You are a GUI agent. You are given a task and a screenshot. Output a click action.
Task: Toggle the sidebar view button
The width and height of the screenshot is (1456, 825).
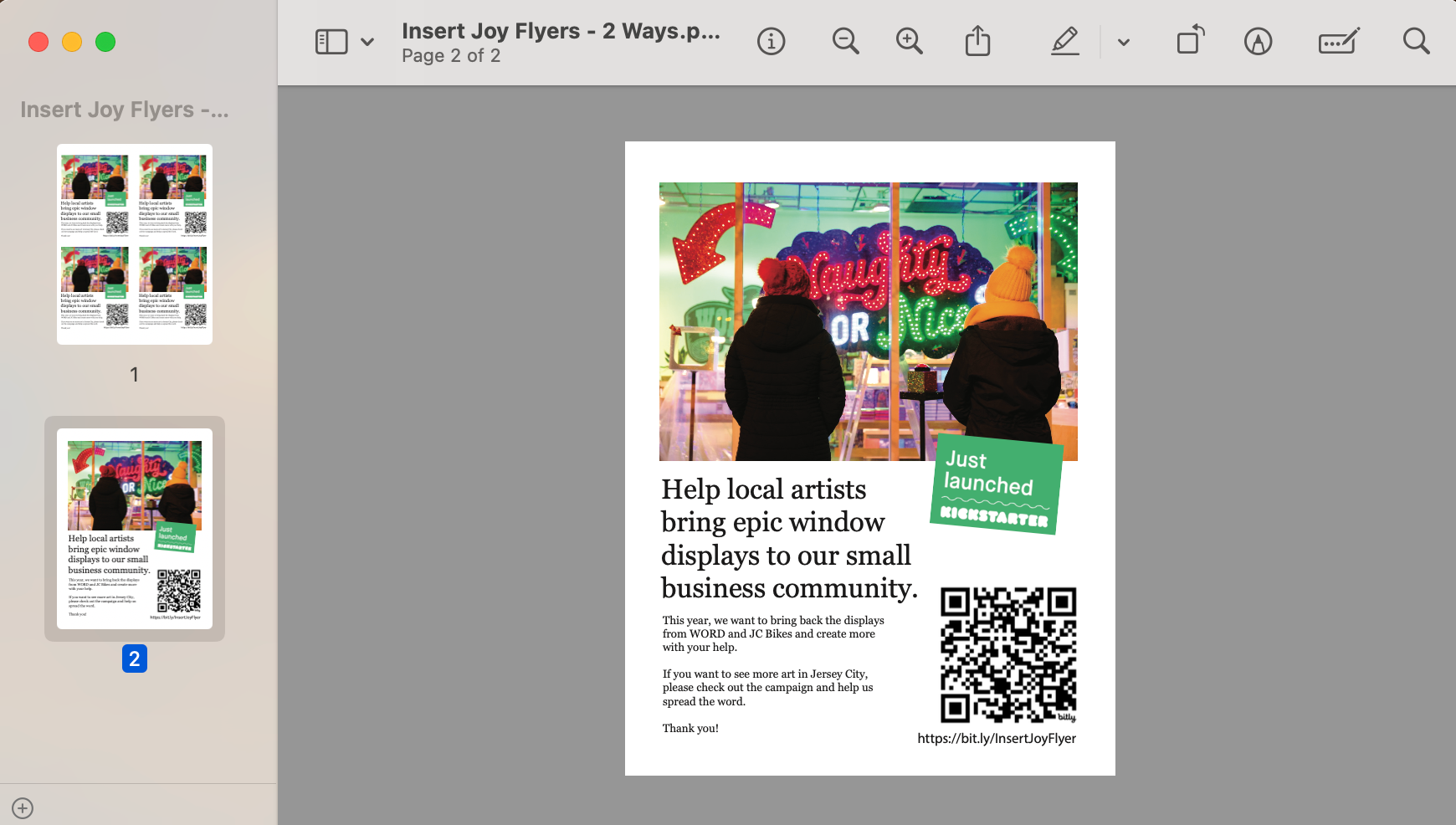coord(331,42)
